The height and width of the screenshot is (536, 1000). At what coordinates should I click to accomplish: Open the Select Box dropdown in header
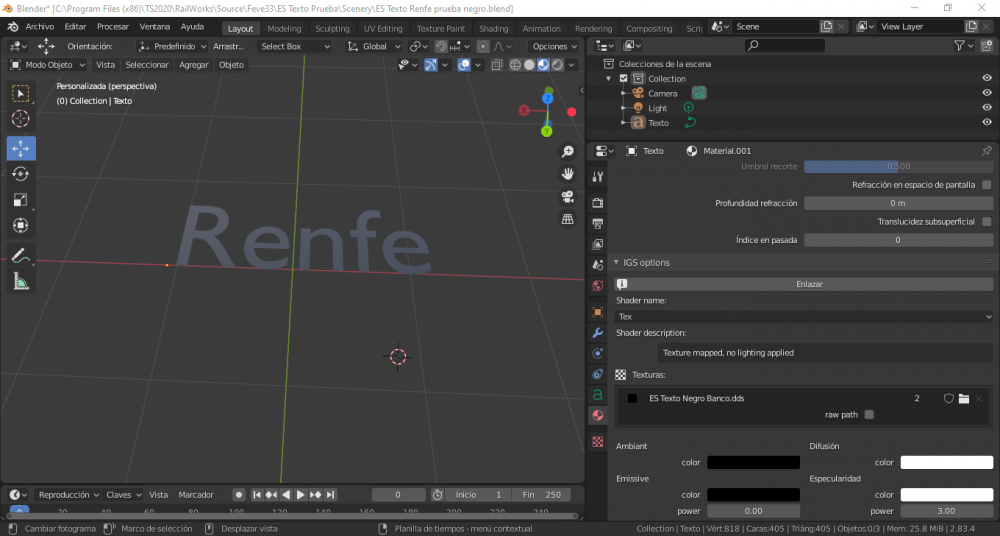pos(295,47)
